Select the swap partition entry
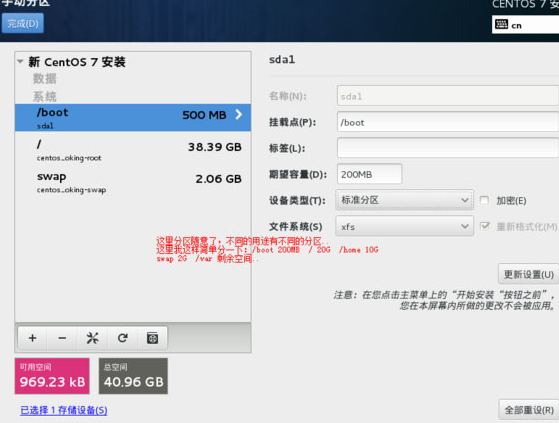Image resolution: width=559 pixels, height=423 pixels. [x=133, y=182]
